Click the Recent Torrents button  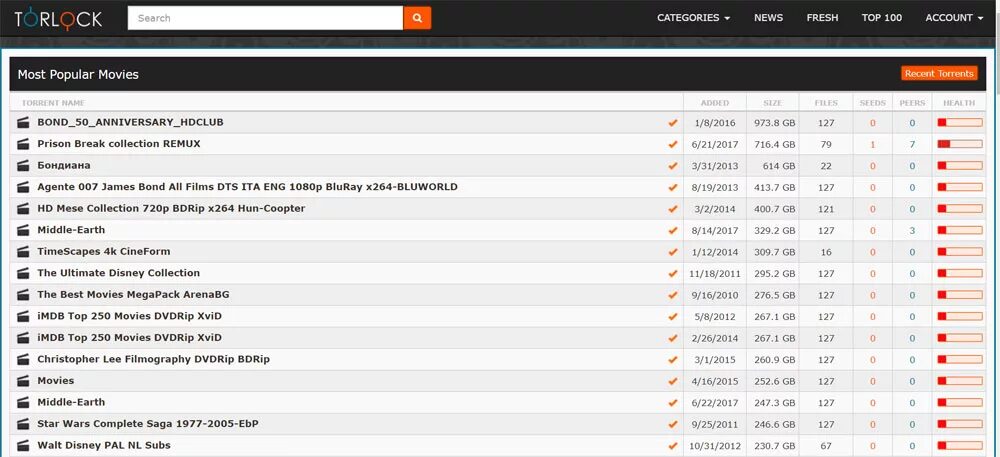(939, 73)
